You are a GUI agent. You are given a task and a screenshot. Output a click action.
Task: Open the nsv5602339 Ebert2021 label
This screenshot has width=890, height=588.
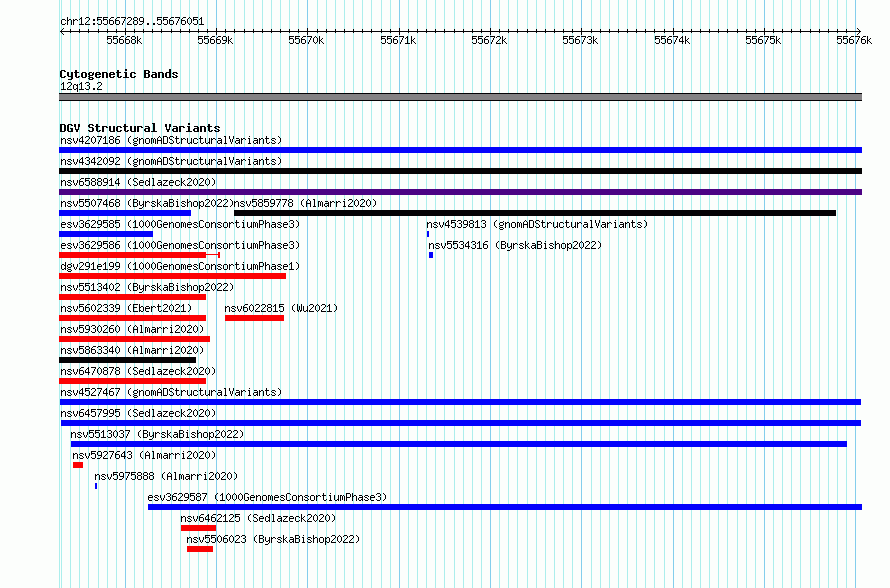click(x=126, y=308)
